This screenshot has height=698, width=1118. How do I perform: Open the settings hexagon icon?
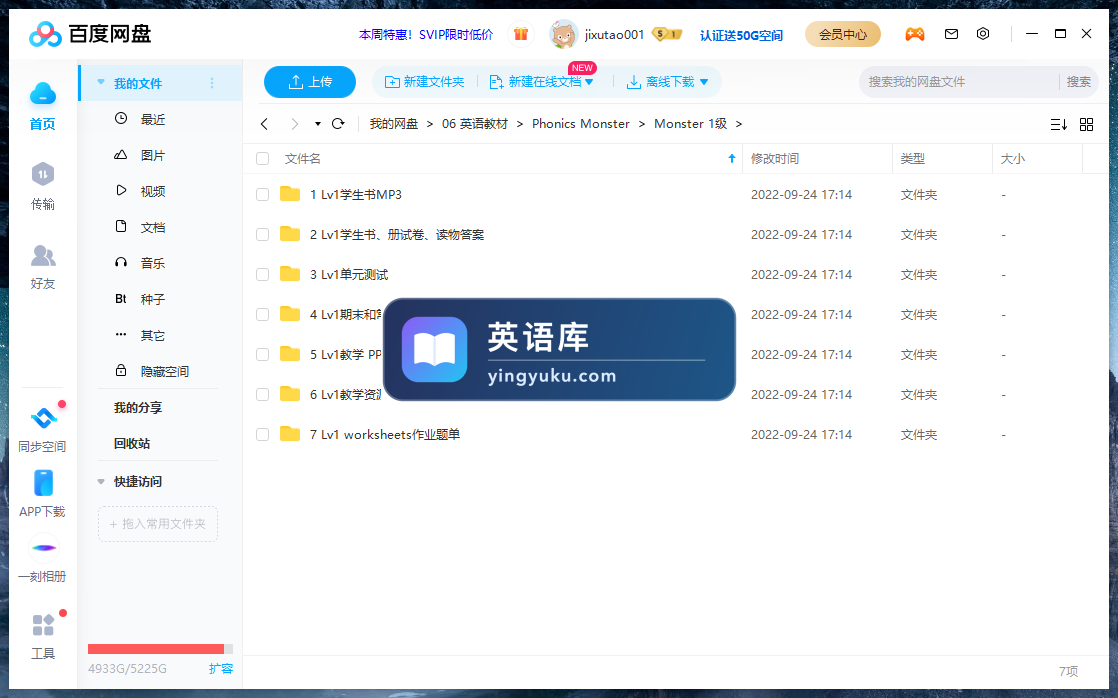(x=983, y=34)
